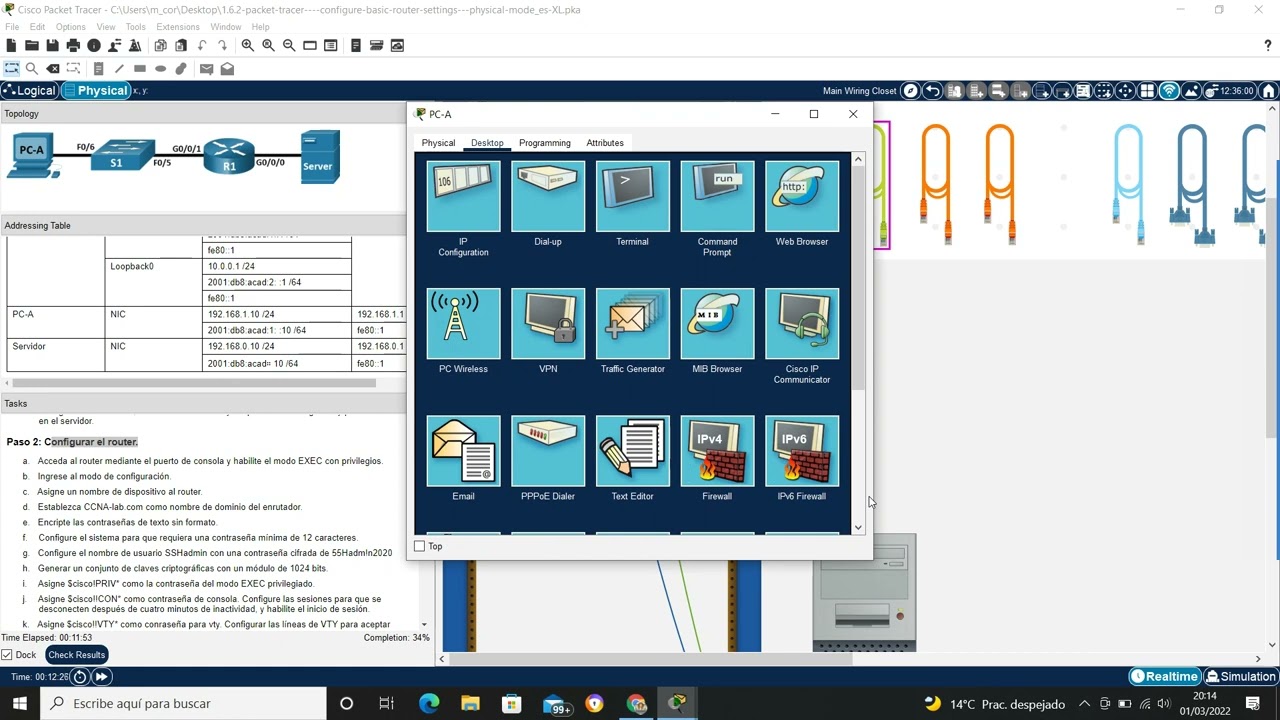Click the Check Results button

click(x=77, y=655)
